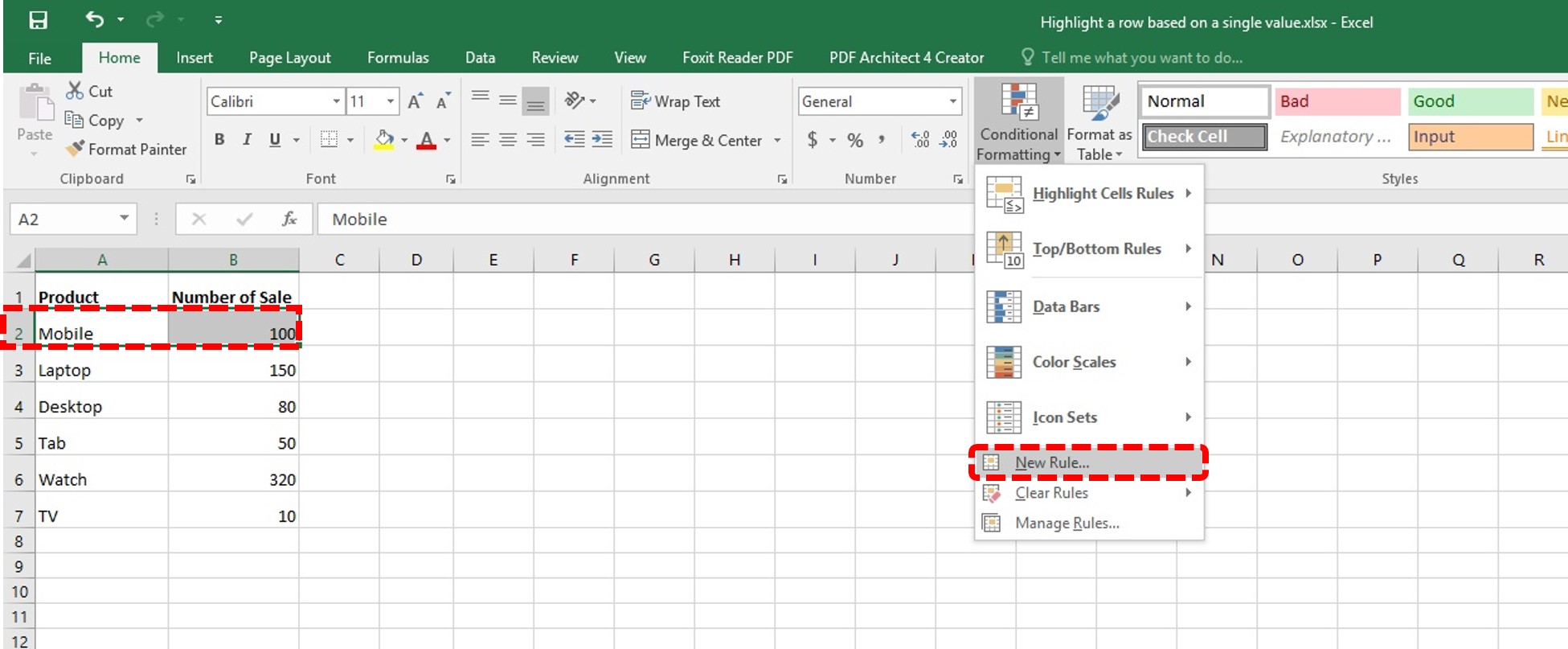Apply the yellow Fill Color bucket
This screenshot has width=1568, height=649.
click(x=385, y=140)
